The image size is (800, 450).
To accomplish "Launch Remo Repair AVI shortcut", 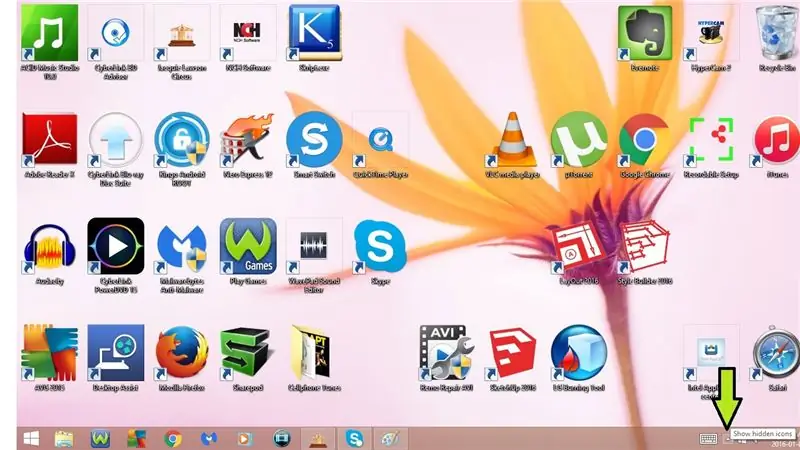I will click(446, 354).
